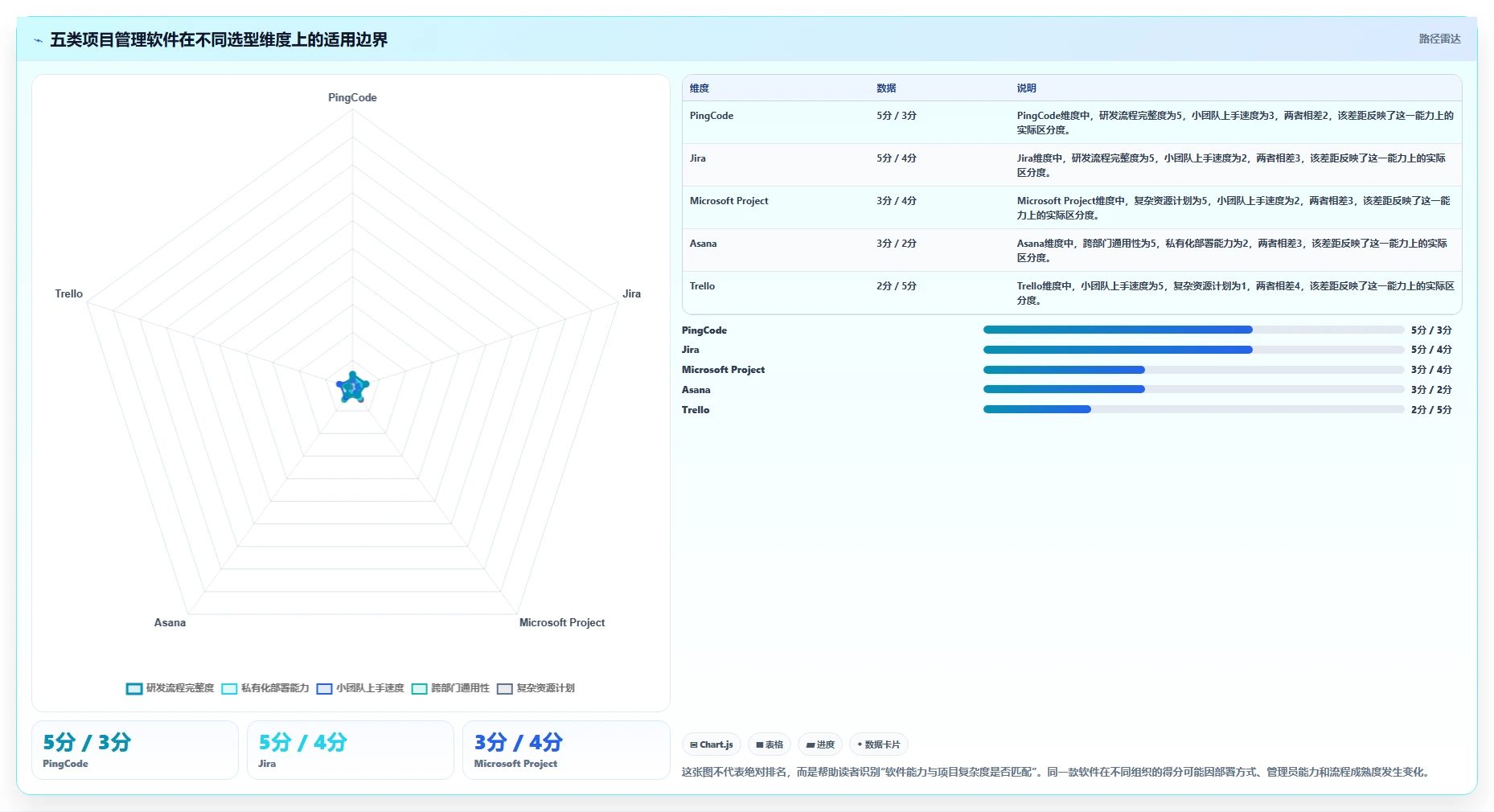This screenshot has height=812, width=1494.
Task: Toggle the 私有化部署能力 legend color box
Action: pyautogui.click(x=229, y=688)
